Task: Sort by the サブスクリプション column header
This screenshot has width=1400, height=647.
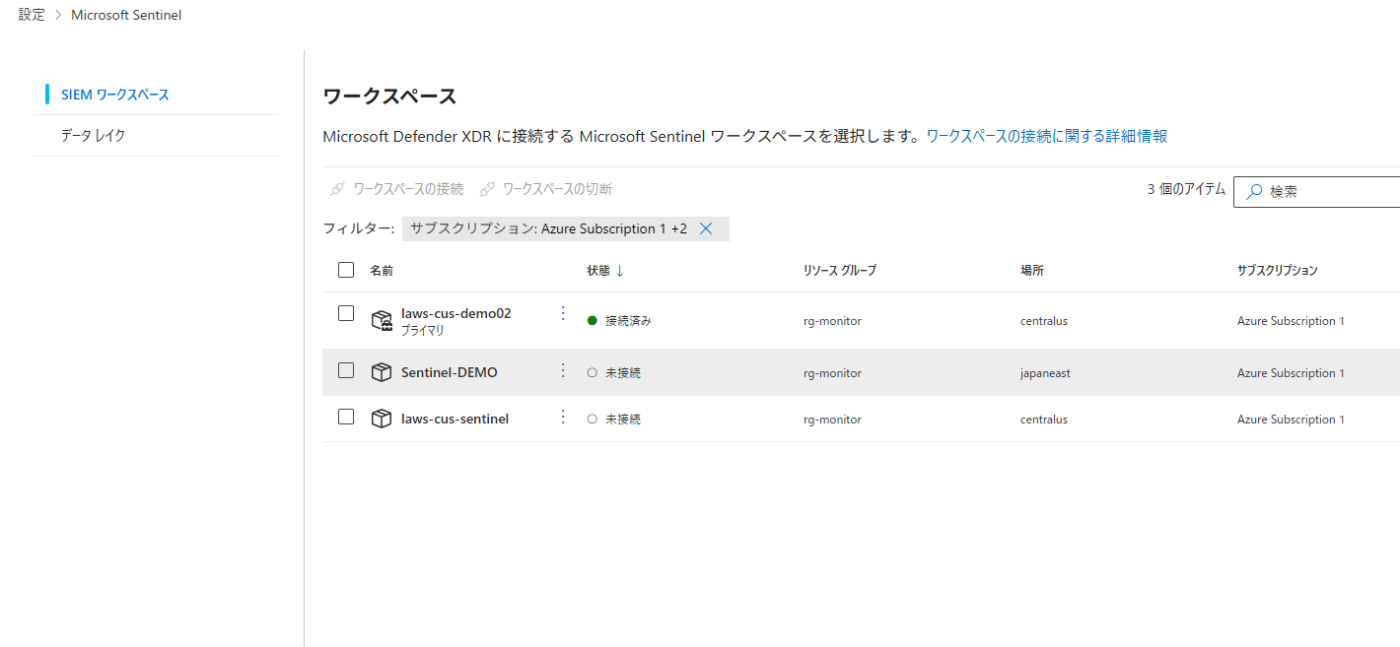Action: click(1277, 271)
